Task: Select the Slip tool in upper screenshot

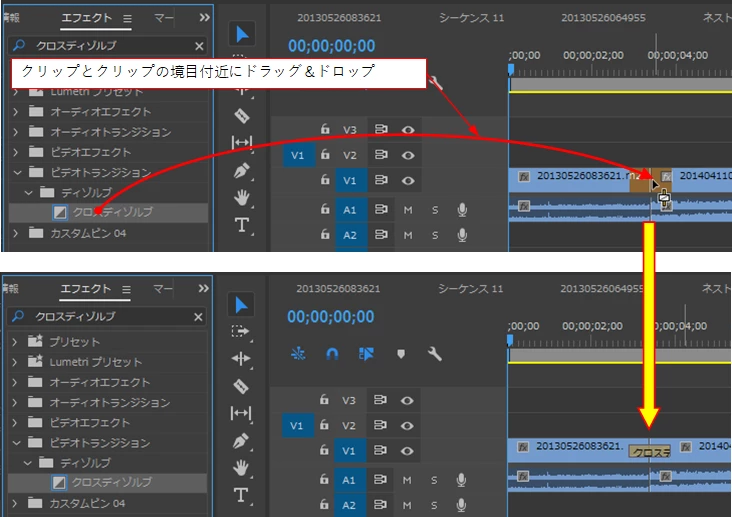Action: (242, 142)
